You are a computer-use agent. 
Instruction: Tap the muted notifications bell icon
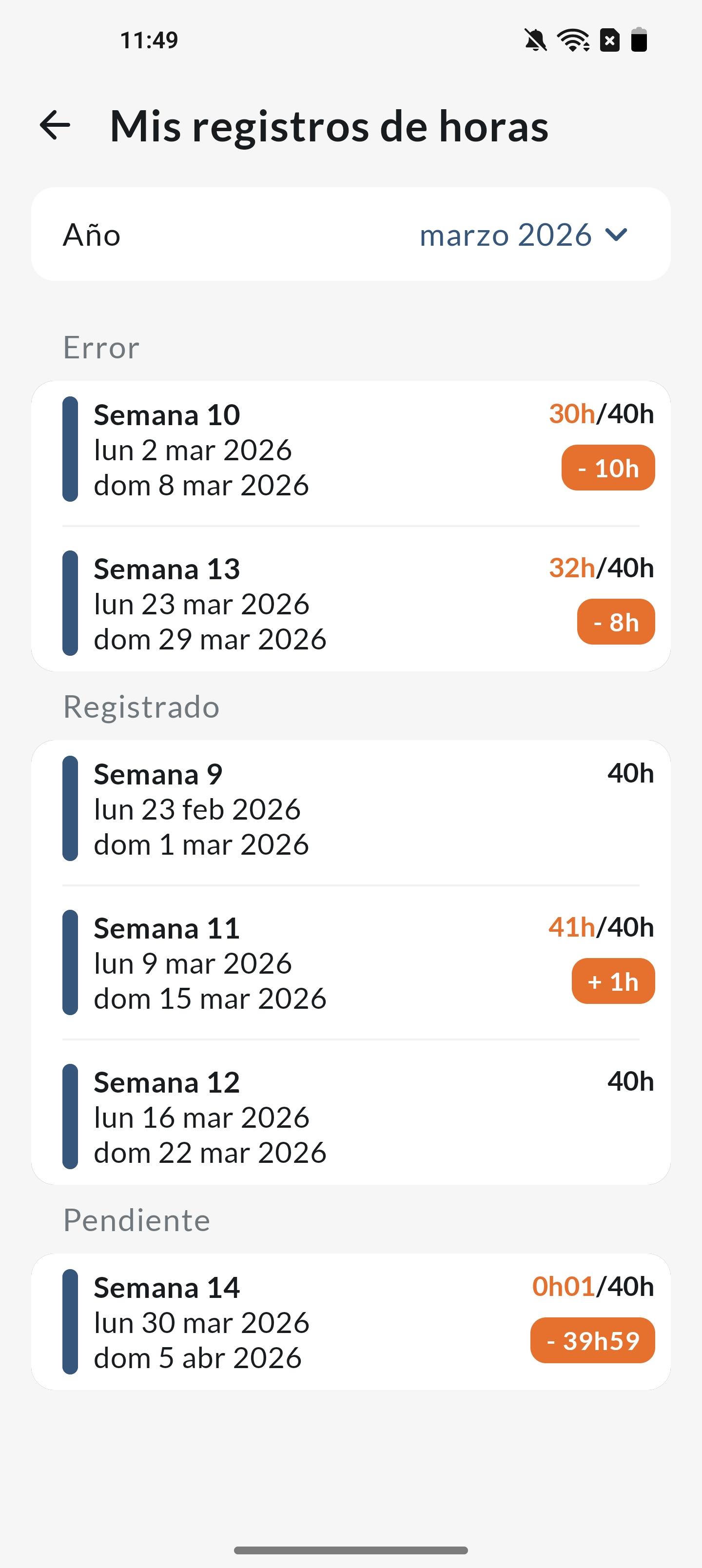click(535, 40)
